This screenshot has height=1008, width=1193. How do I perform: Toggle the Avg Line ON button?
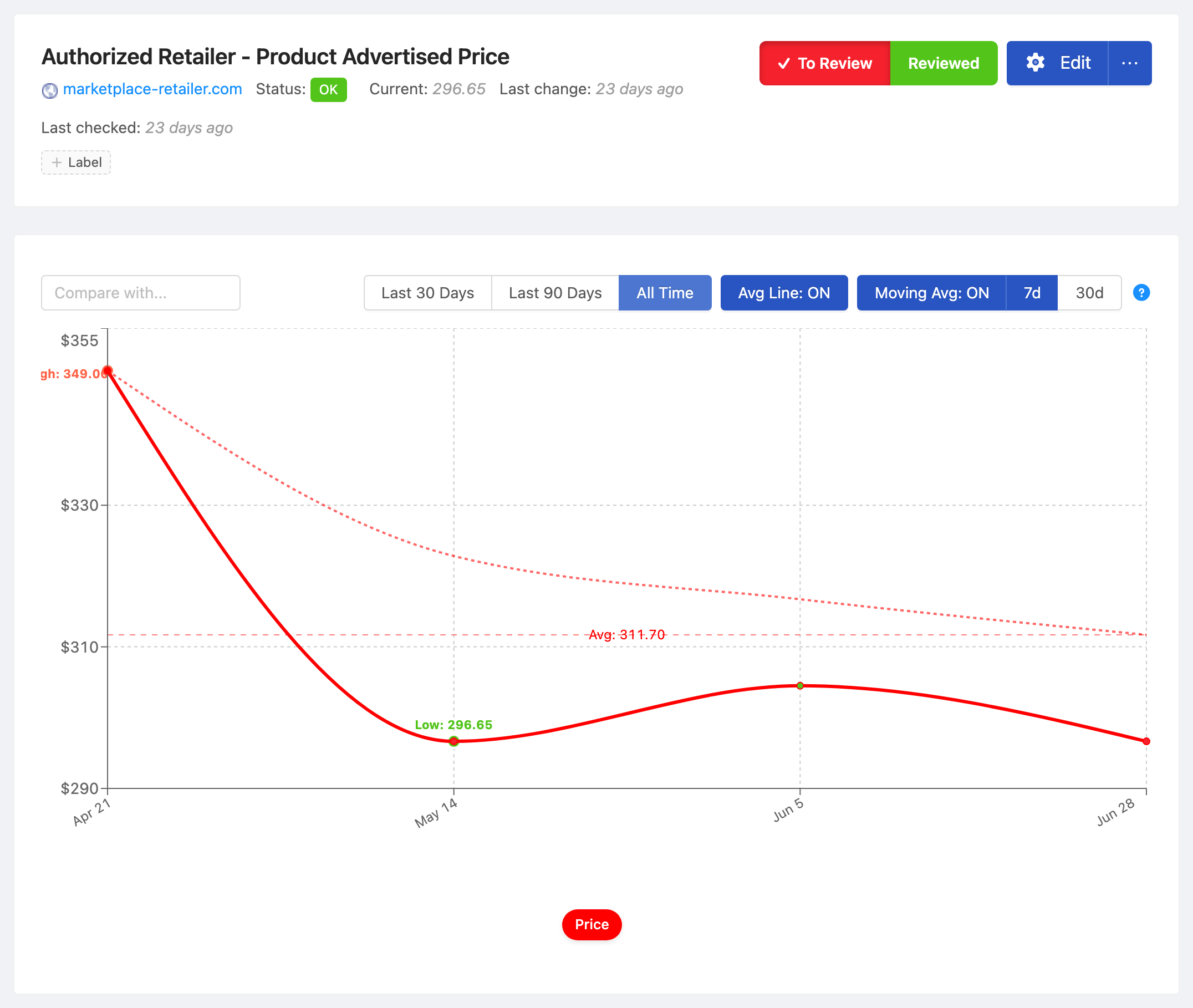click(784, 293)
